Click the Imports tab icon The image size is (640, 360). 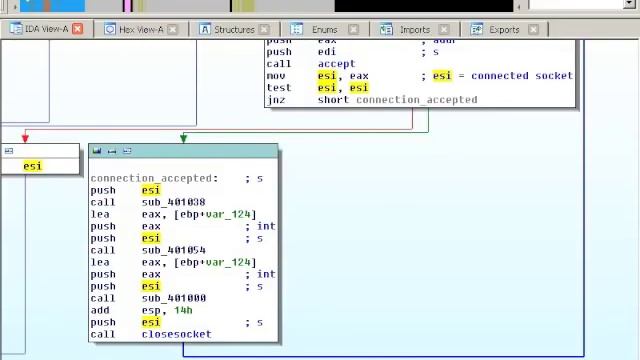[386, 29]
